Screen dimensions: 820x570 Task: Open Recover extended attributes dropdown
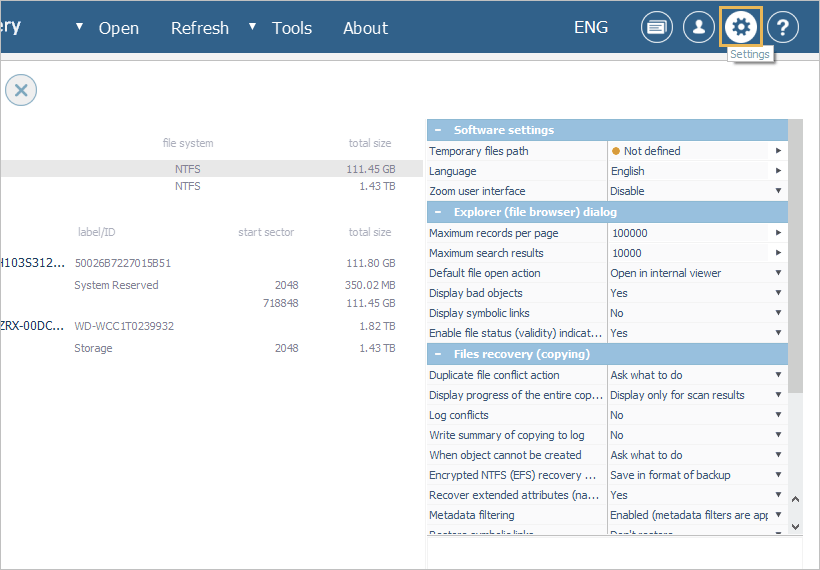click(x=778, y=495)
